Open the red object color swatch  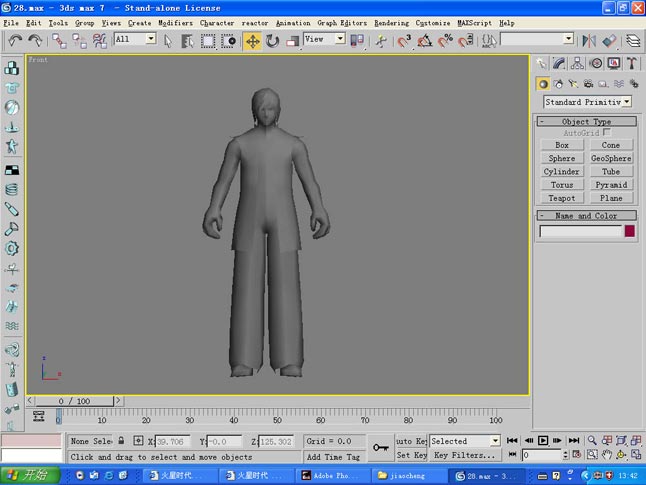(630, 231)
